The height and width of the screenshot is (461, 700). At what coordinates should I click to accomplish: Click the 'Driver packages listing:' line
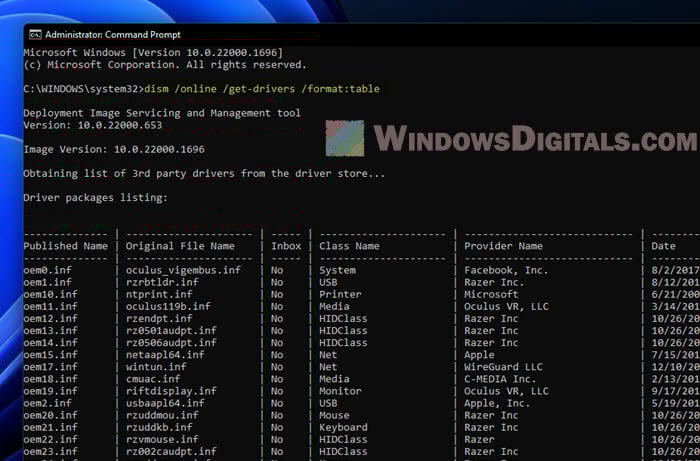pos(96,197)
